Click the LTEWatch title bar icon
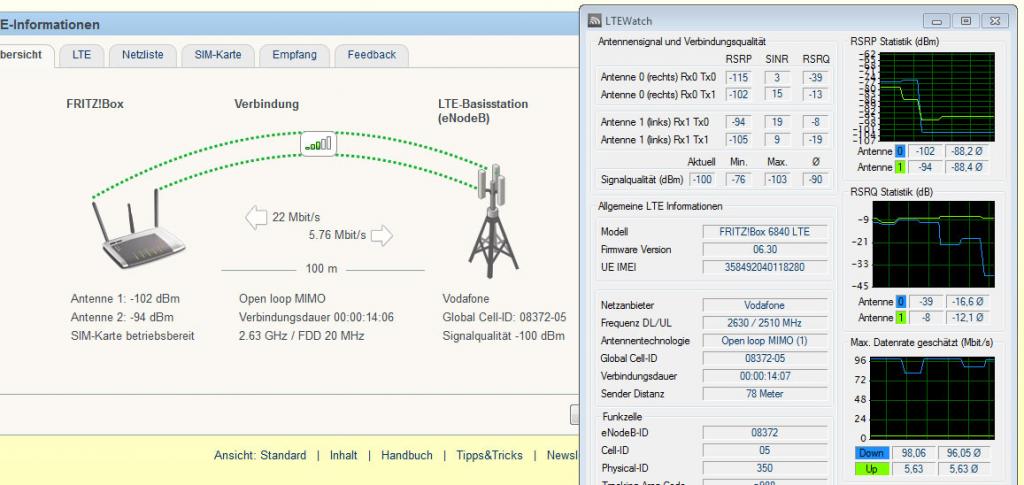 tap(594, 21)
